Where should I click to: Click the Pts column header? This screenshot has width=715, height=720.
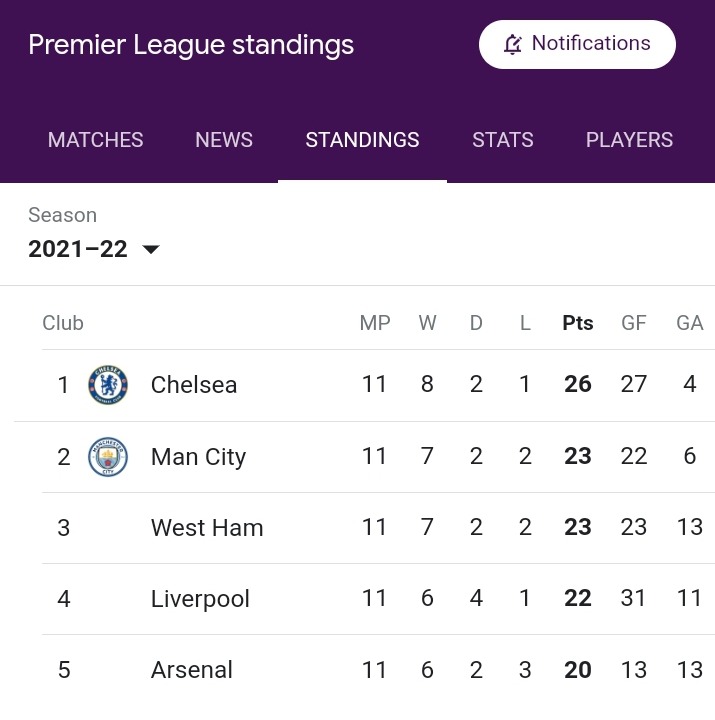(x=578, y=323)
